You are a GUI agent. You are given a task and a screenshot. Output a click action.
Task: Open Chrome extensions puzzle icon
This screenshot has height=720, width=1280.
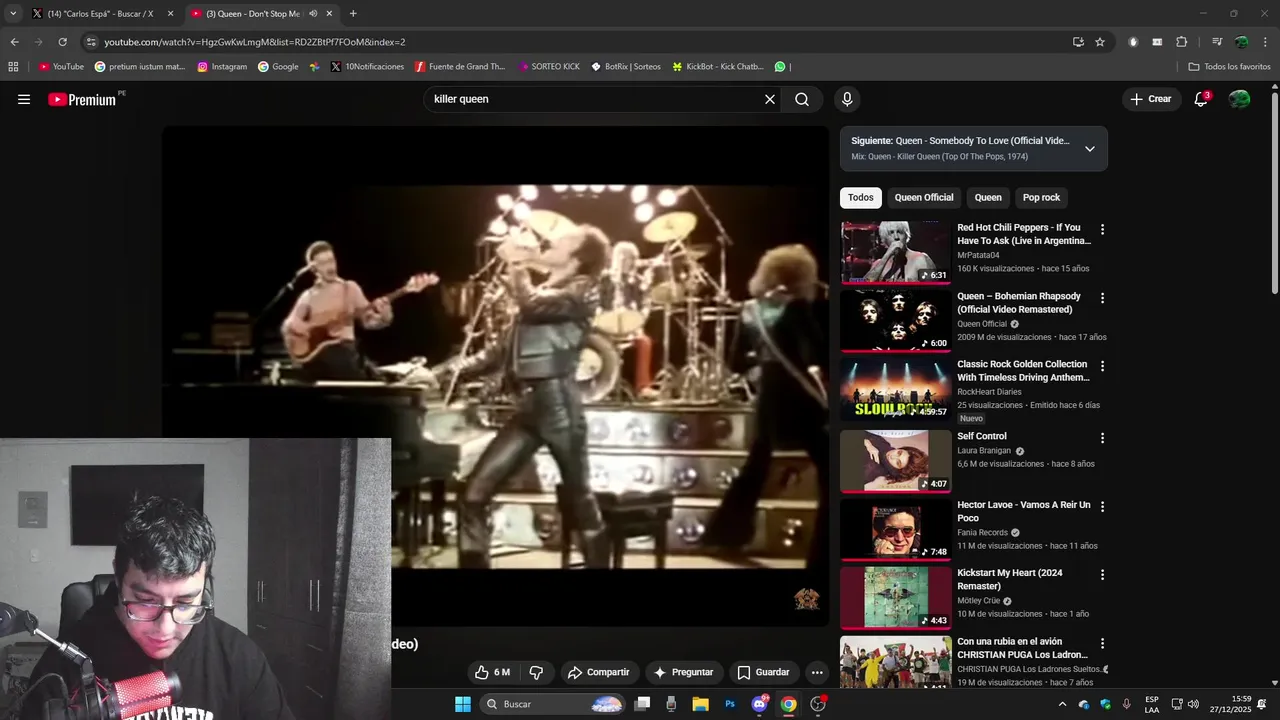click(1181, 42)
